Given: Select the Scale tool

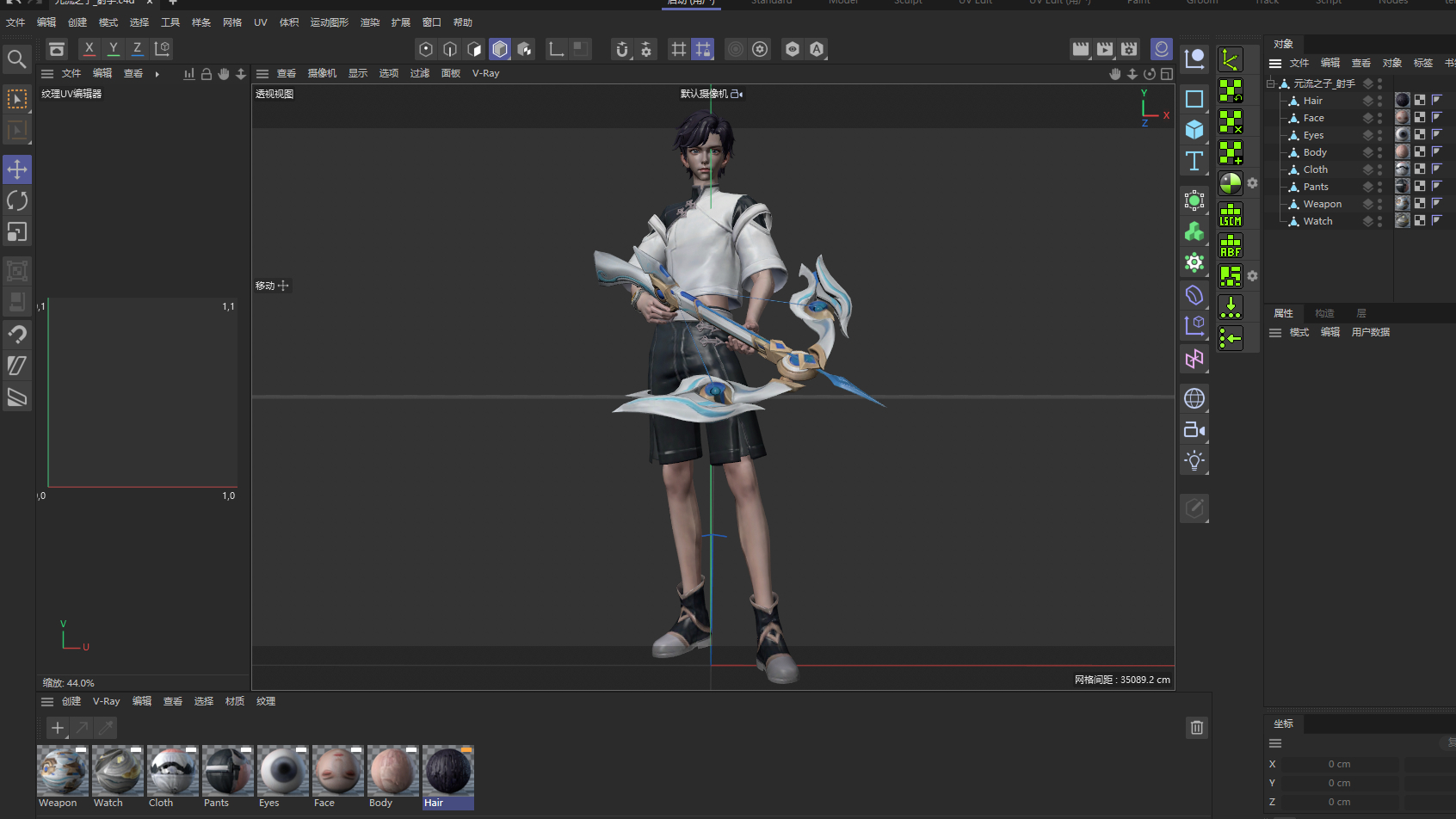Looking at the screenshot, I should coord(17,232).
